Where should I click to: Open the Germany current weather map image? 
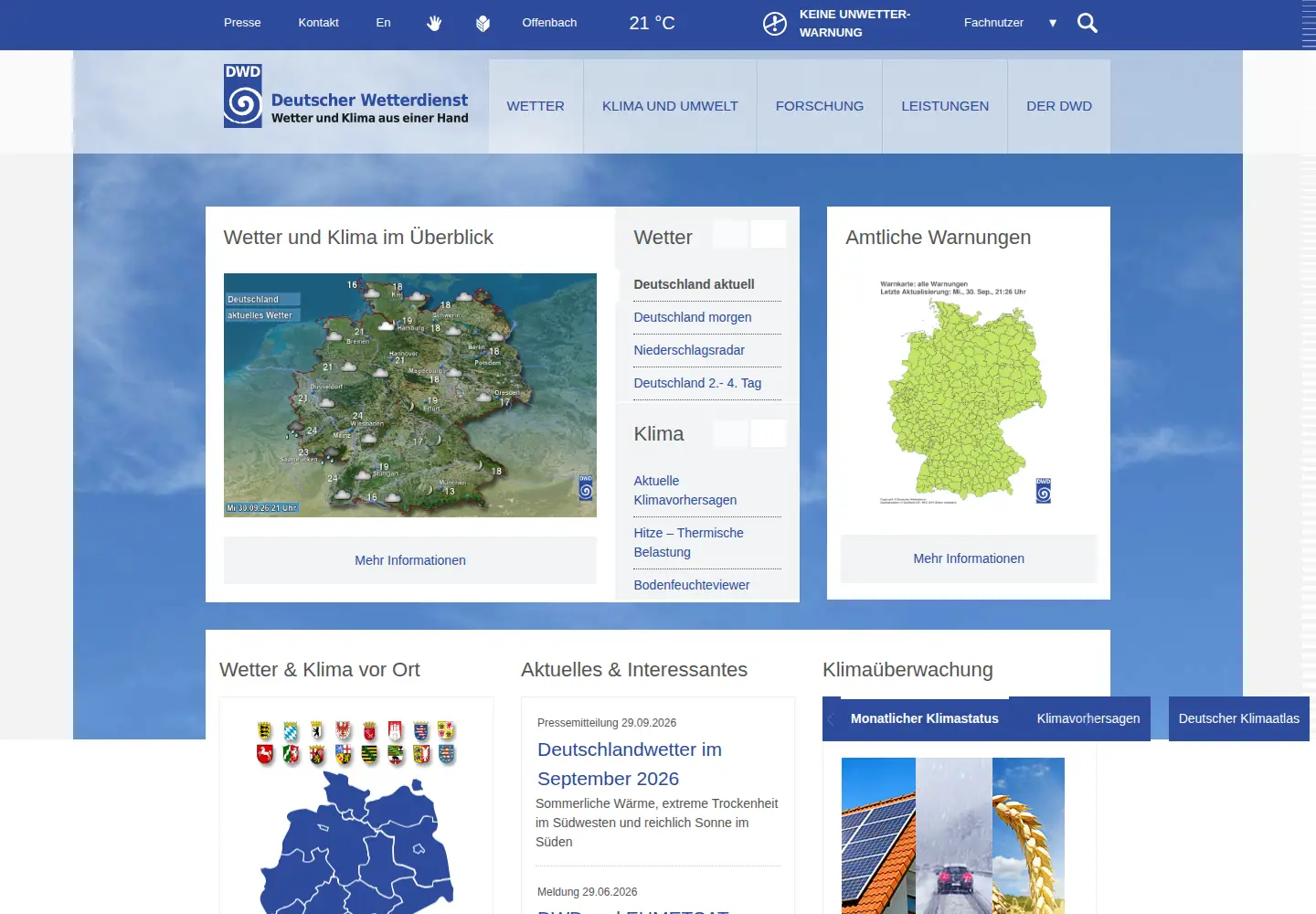pos(410,395)
